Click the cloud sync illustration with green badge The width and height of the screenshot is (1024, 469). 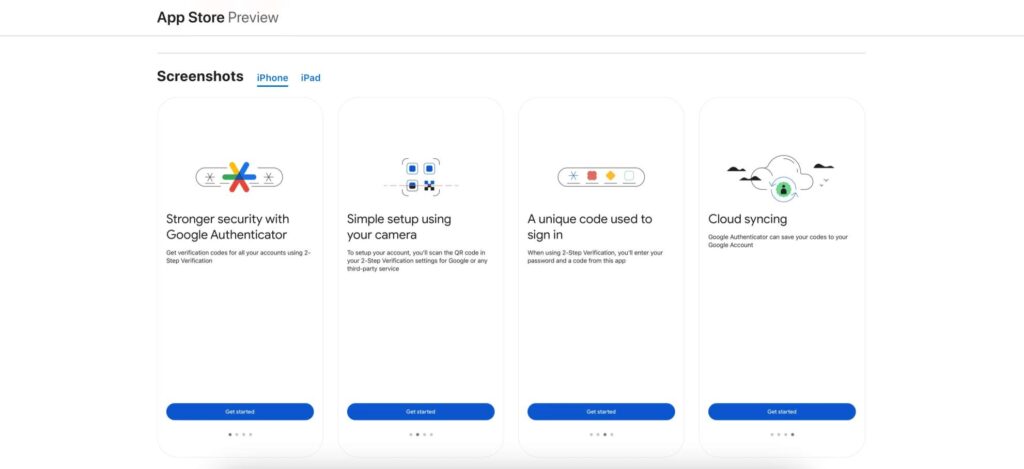pyautogui.click(x=781, y=176)
